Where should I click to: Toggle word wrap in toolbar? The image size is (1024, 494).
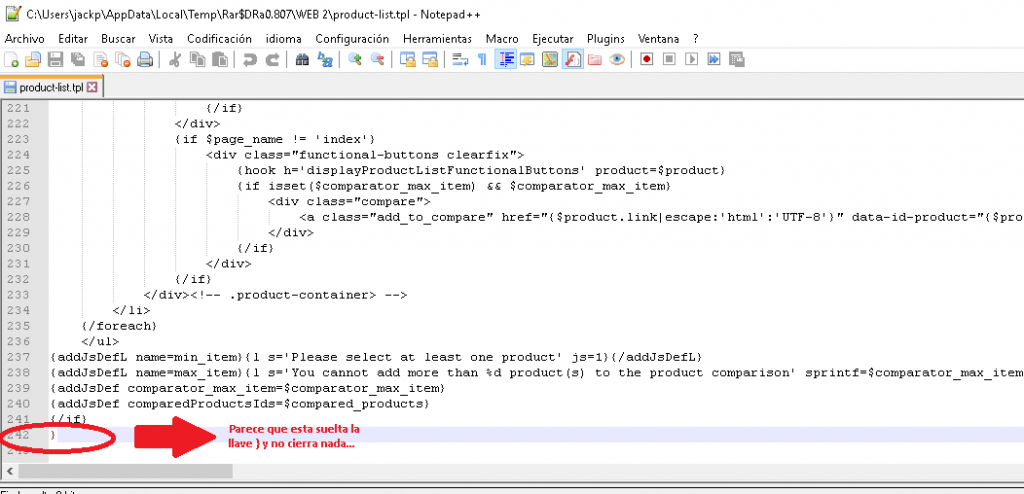[x=460, y=60]
